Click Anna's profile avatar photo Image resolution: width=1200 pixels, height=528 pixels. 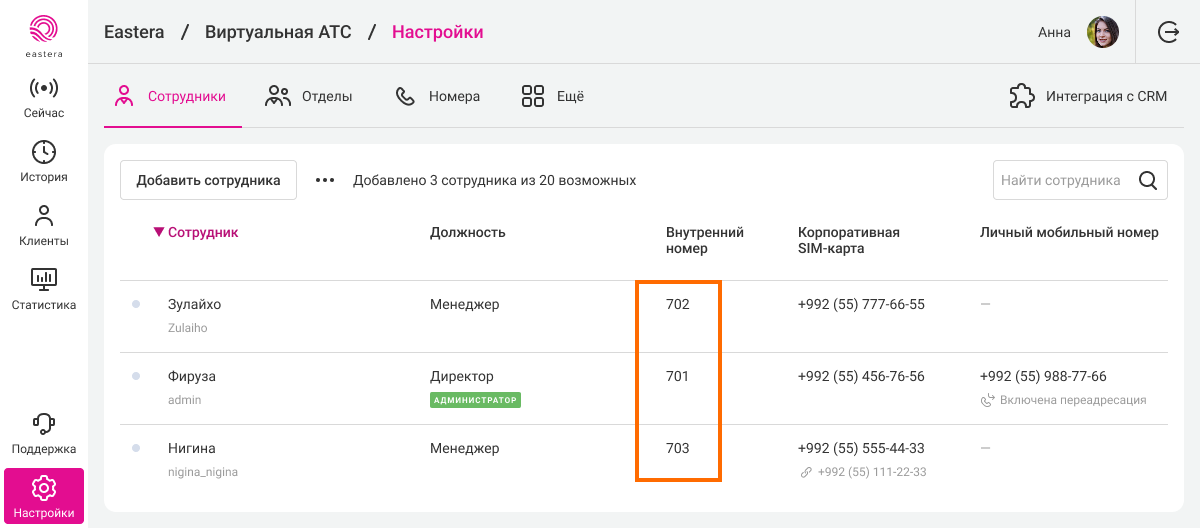click(1102, 32)
